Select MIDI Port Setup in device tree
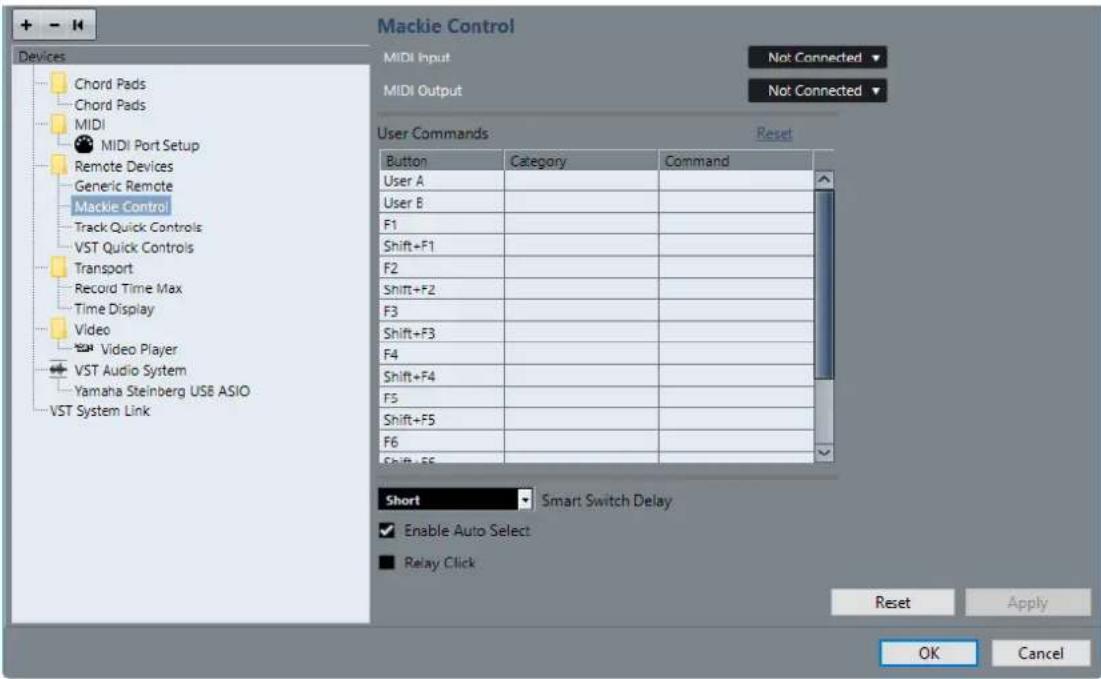 coord(150,145)
